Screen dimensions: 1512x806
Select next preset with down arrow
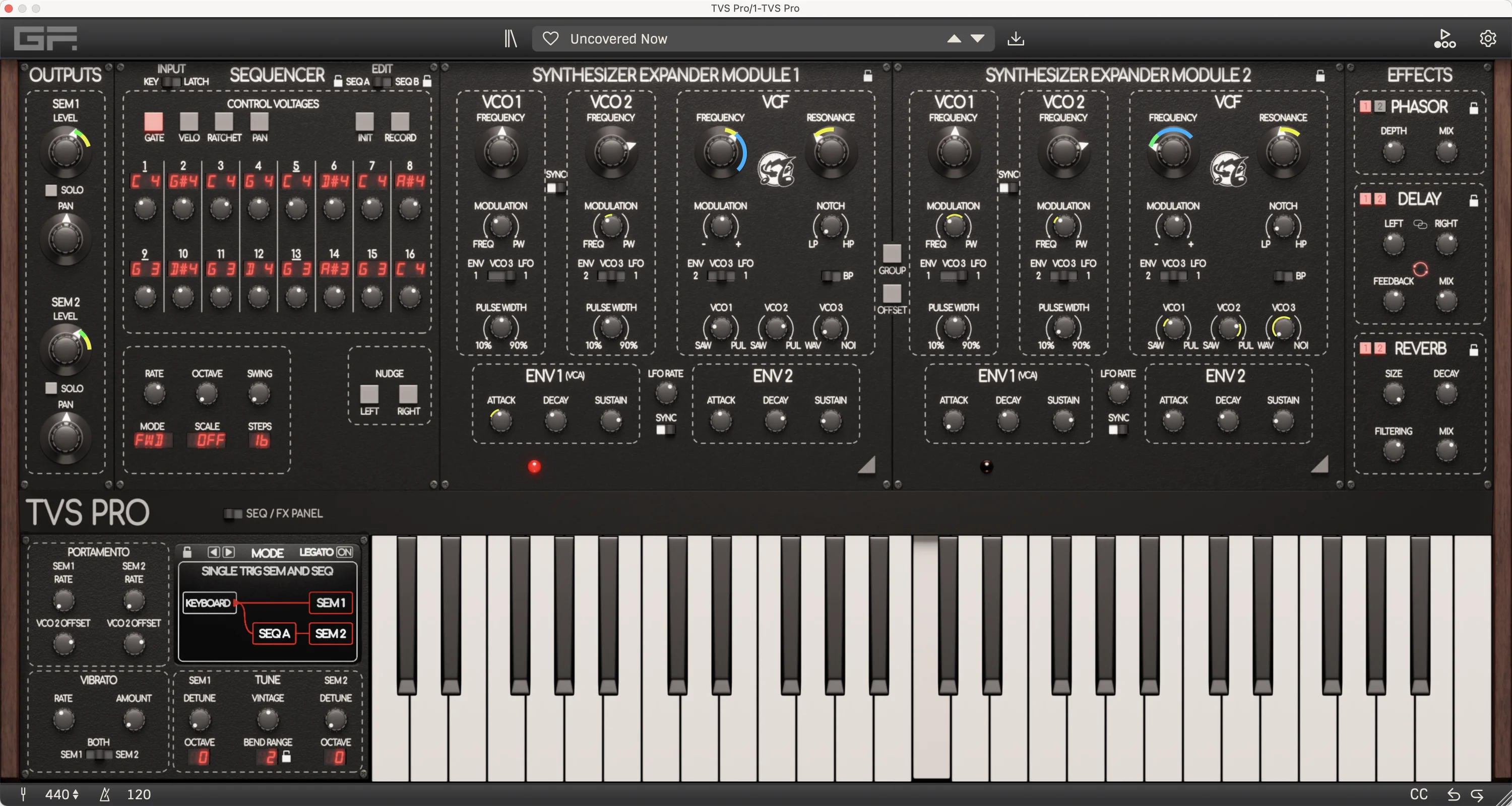tap(977, 39)
